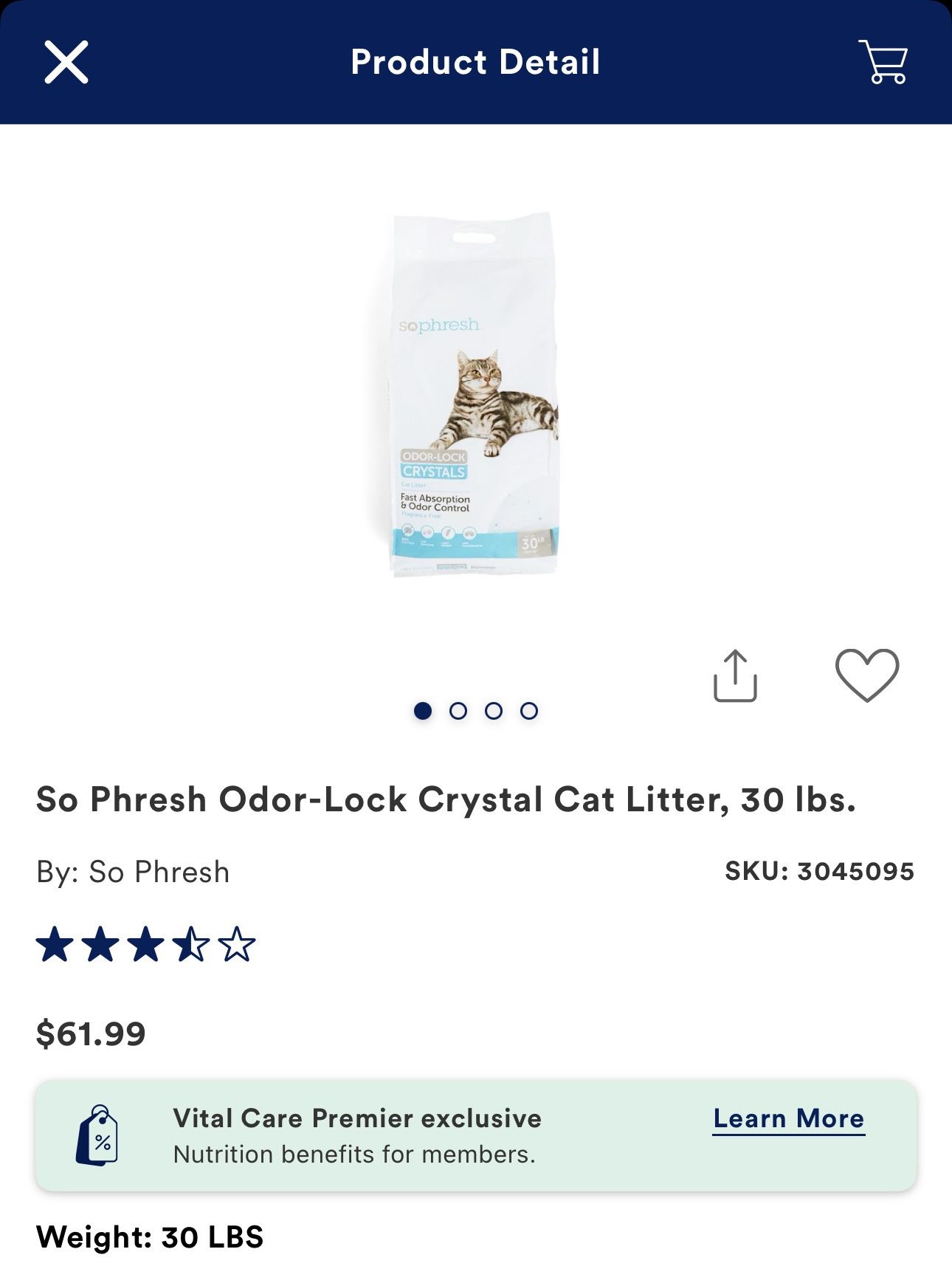
Task: Click the $61.99 price
Action: [91, 1033]
